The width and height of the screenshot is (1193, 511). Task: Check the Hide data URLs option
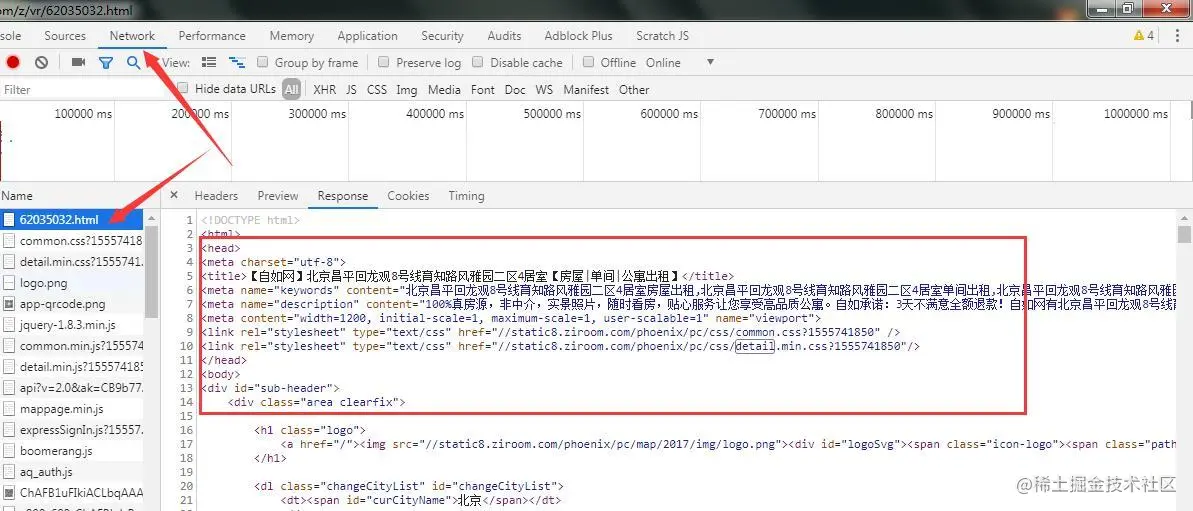[183, 87]
